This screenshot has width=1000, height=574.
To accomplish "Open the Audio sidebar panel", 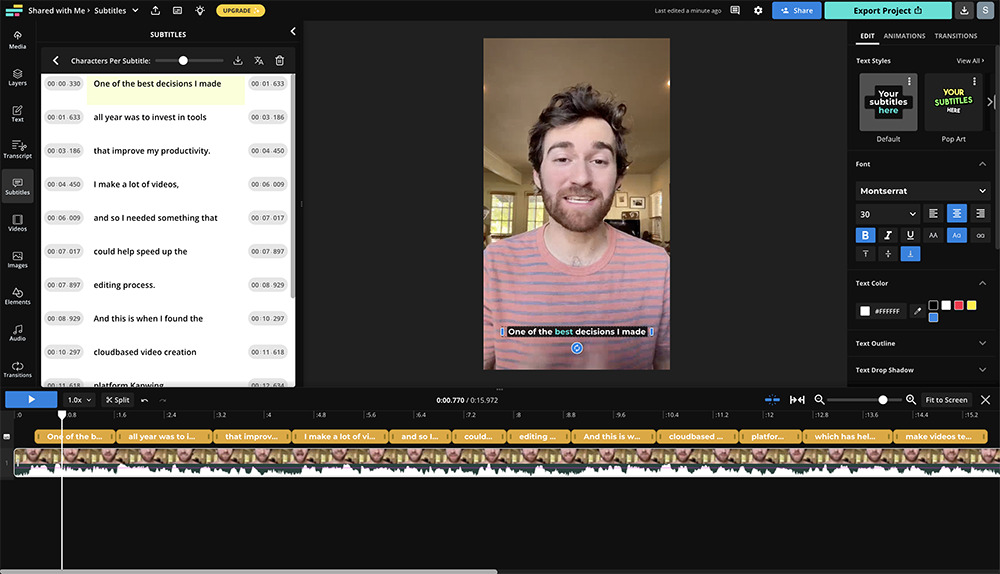I will (x=17, y=332).
